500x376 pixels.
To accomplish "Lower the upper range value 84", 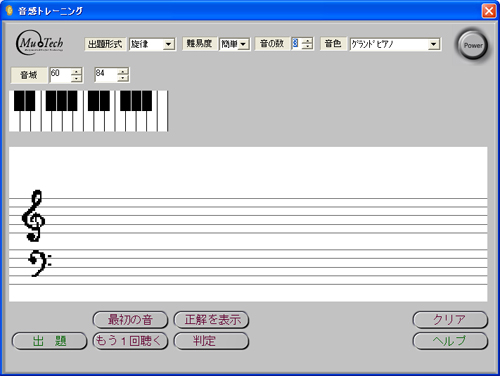I will pyautogui.click(x=123, y=78).
